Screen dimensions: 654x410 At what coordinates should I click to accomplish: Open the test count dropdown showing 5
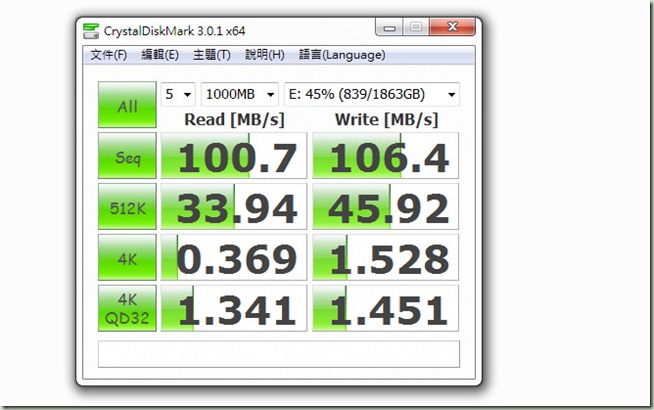tap(178, 94)
